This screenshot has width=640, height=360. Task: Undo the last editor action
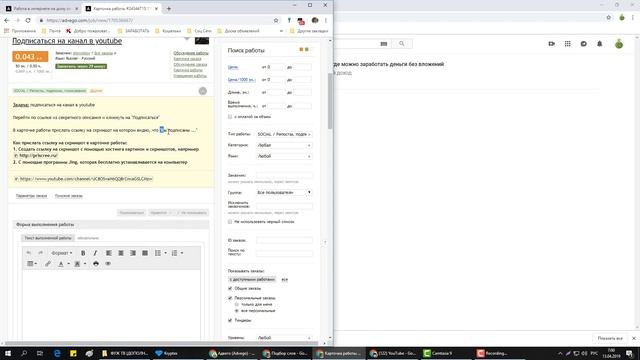(29, 253)
